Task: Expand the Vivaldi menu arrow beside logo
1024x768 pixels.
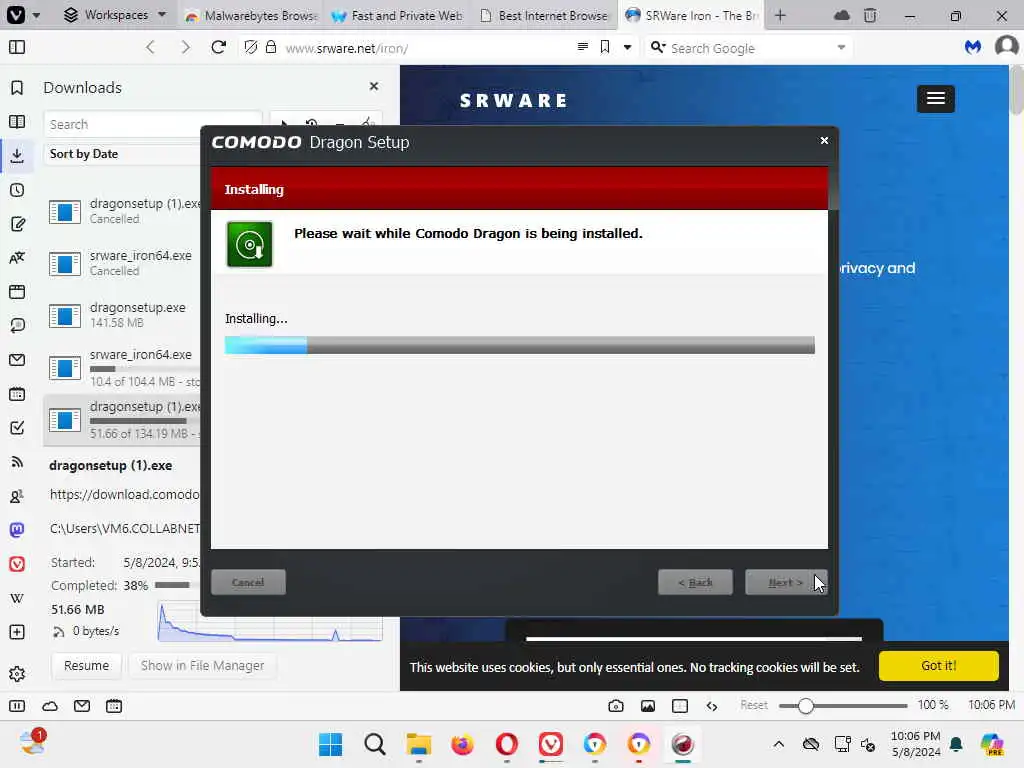Action: 36,15
